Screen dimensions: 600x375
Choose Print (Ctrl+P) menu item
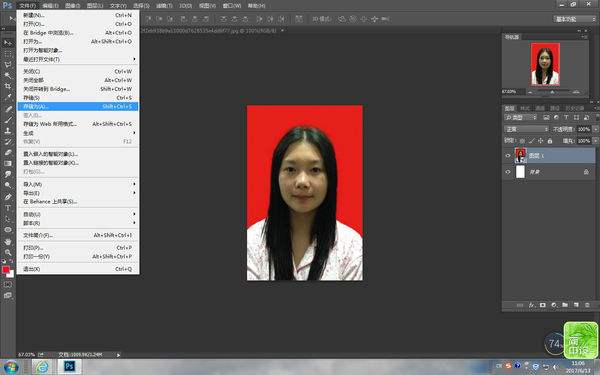coord(78,248)
